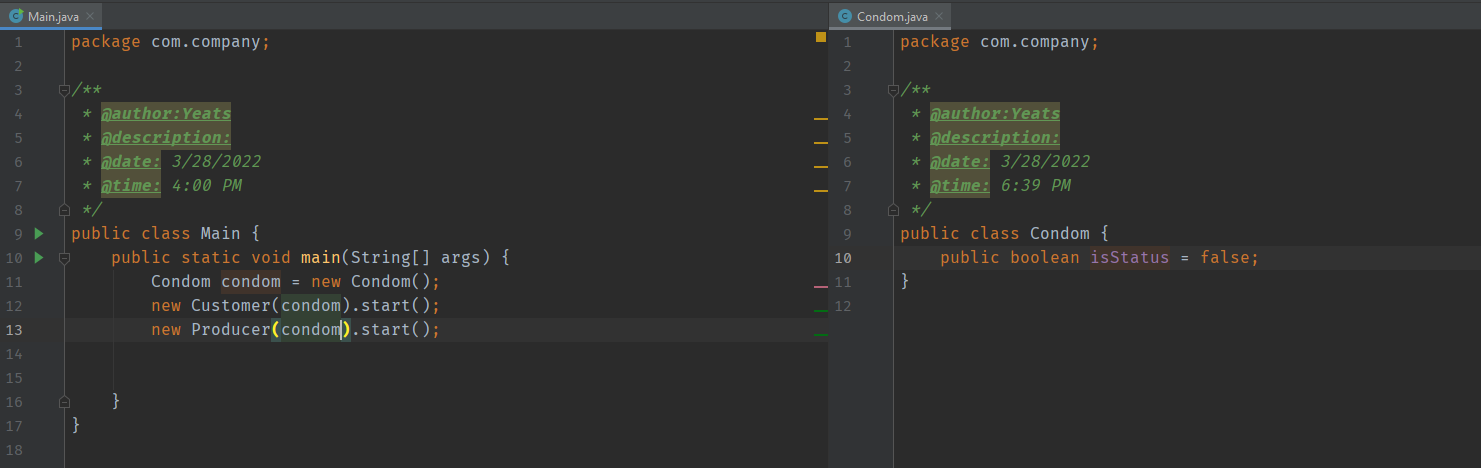Screen dimensions: 1481x468
Task: Click the class name 'Main' on line 9
Action: coord(221,234)
